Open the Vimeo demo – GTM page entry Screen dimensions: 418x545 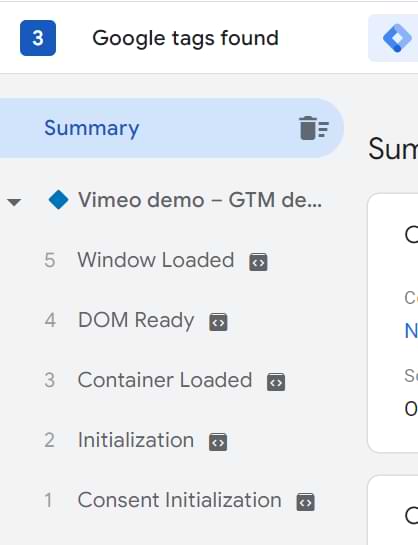200,200
